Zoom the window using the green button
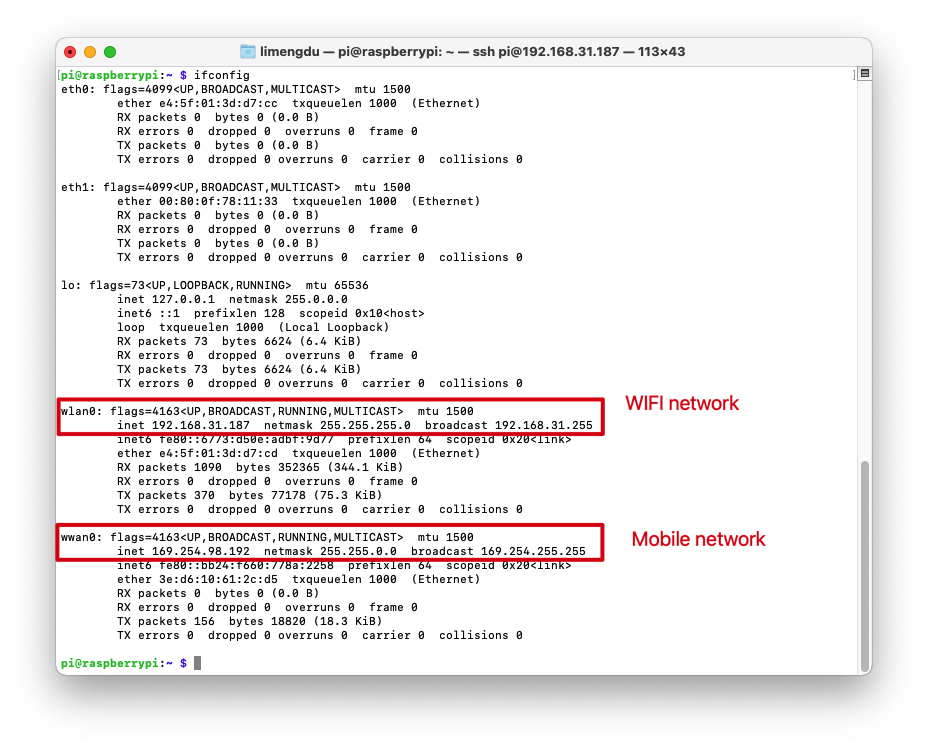 (x=110, y=52)
